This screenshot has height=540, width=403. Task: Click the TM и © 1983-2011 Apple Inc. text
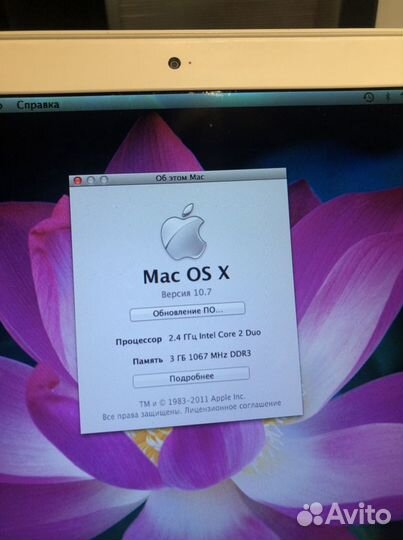pos(192,400)
